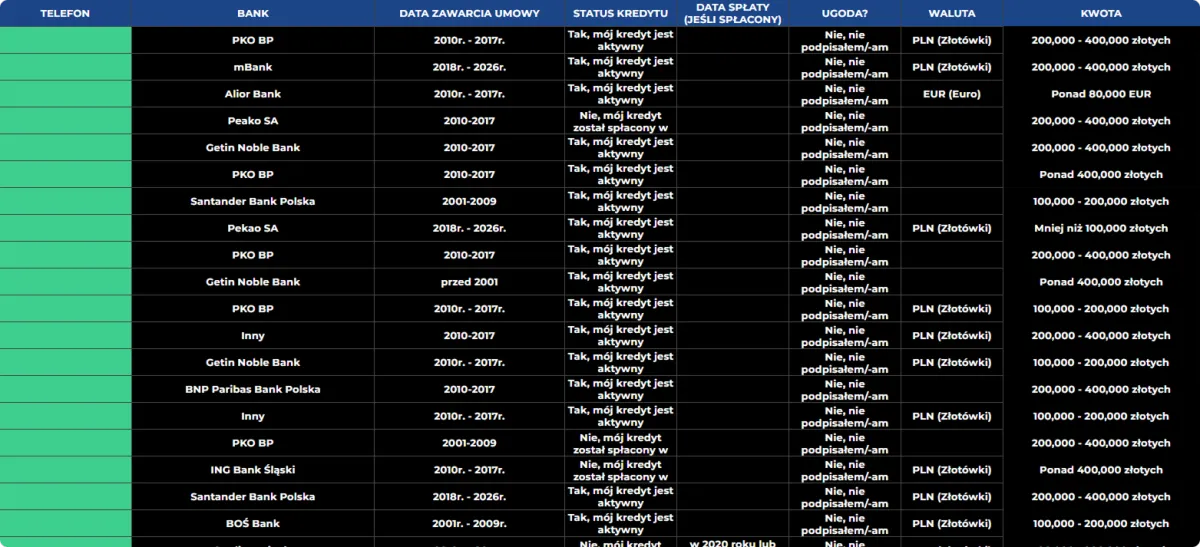Click the green TELEFON cell in Alior Bank row
1200x547 pixels.
coord(65,94)
